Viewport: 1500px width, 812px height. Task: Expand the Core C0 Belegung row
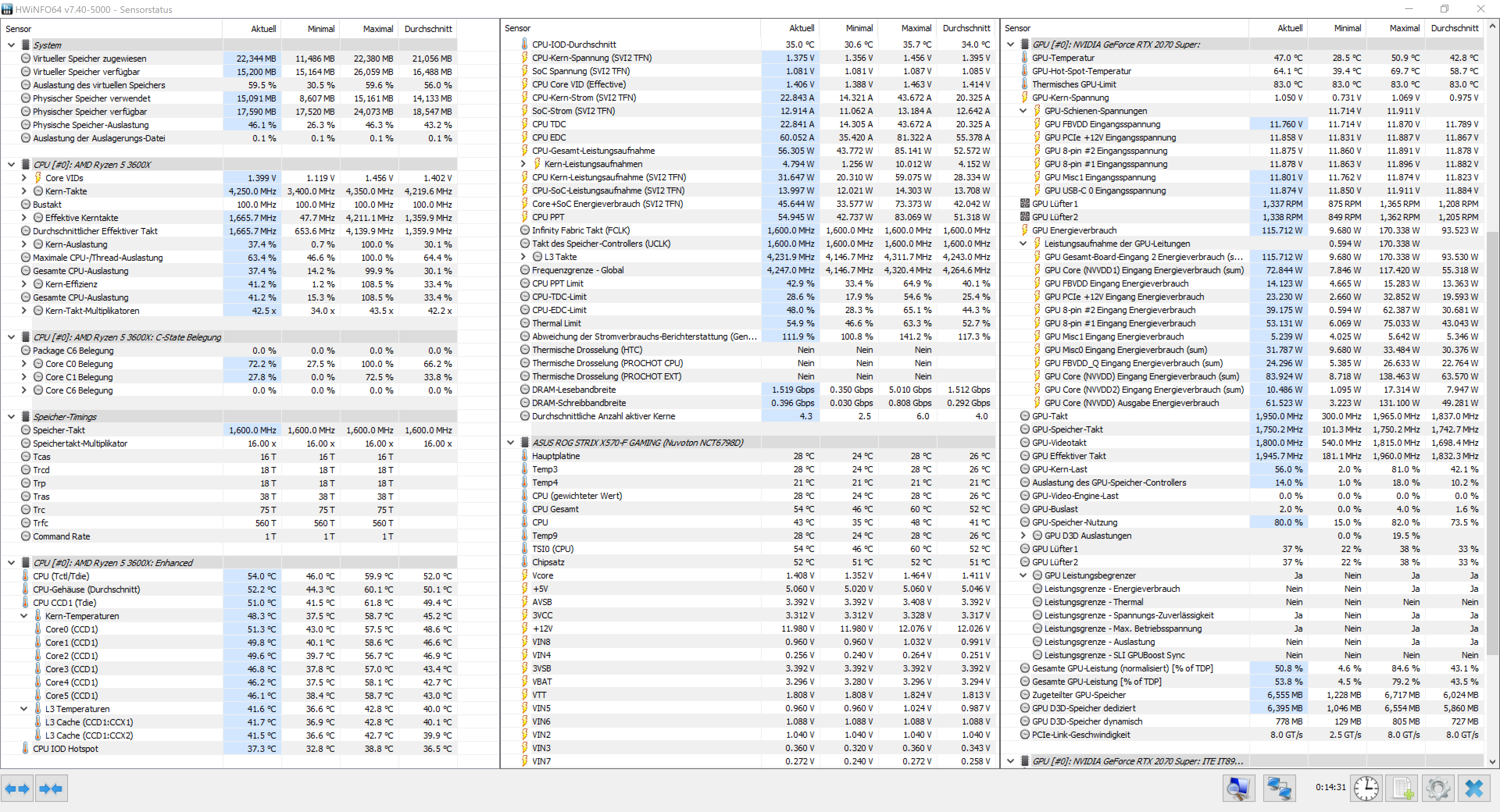click(24, 364)
